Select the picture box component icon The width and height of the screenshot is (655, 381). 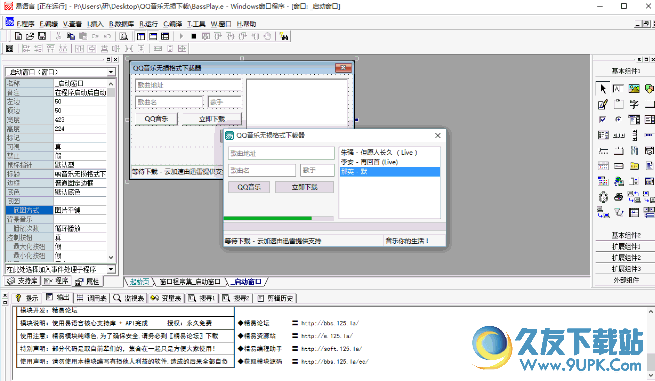pyautogui.click(x=634, y=88)
